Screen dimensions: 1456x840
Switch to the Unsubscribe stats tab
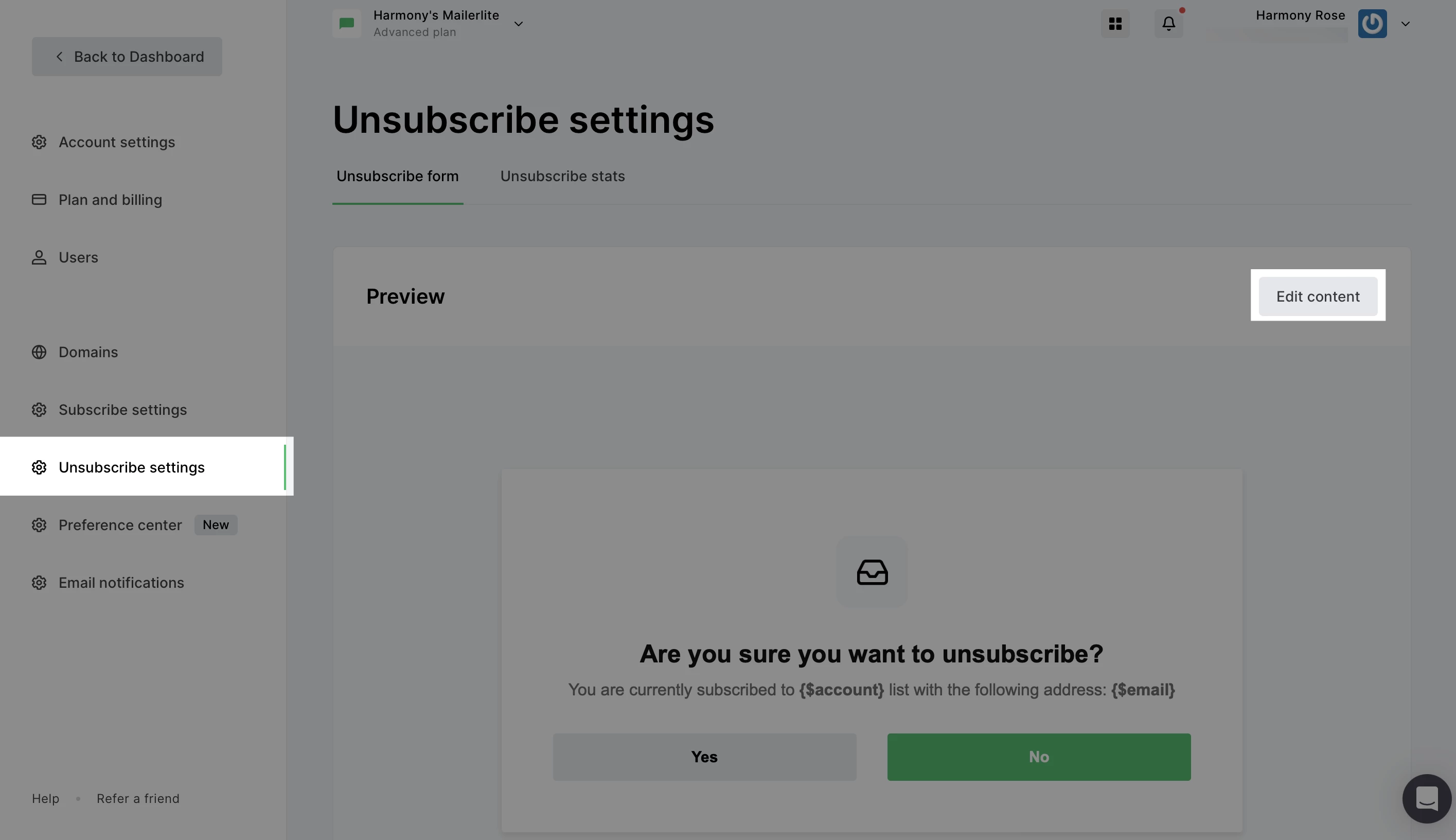pos(562,176)
